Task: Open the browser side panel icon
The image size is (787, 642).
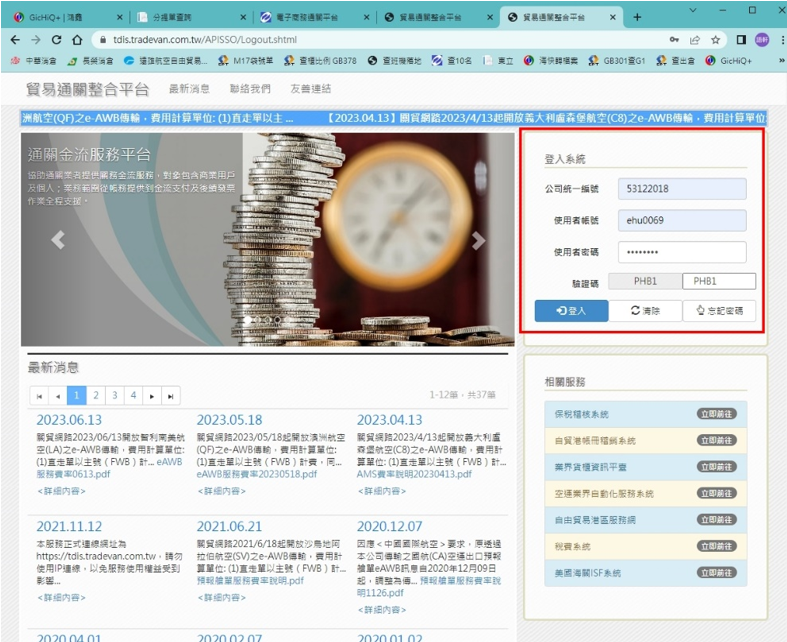Action: (x=741, y=40)
